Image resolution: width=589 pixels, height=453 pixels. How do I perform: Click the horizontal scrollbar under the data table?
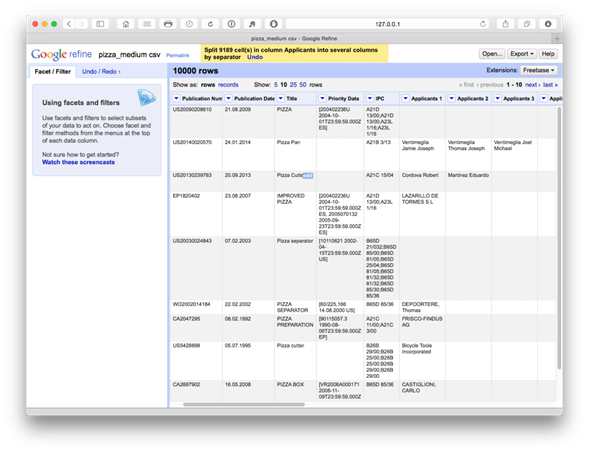(x=244, y=405)
